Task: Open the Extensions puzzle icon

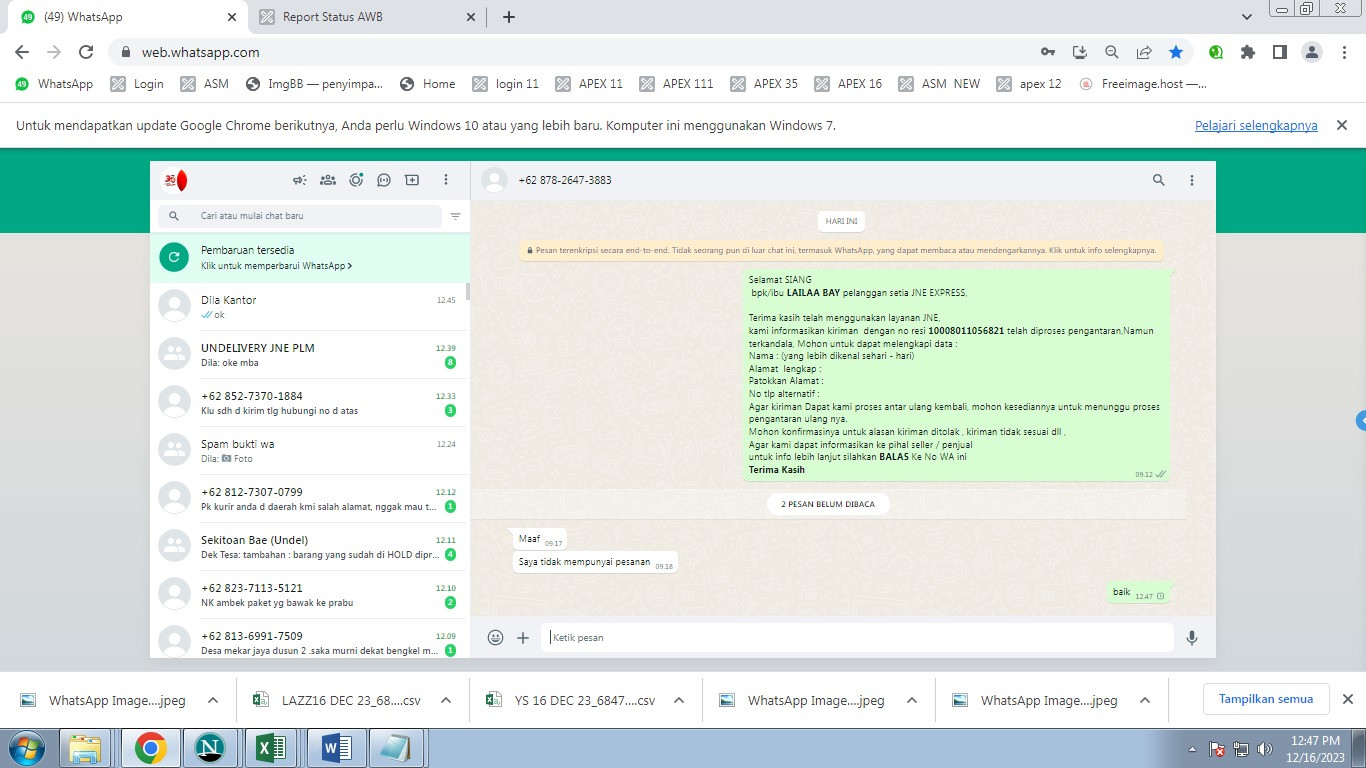Action: tap(1248, 52)
